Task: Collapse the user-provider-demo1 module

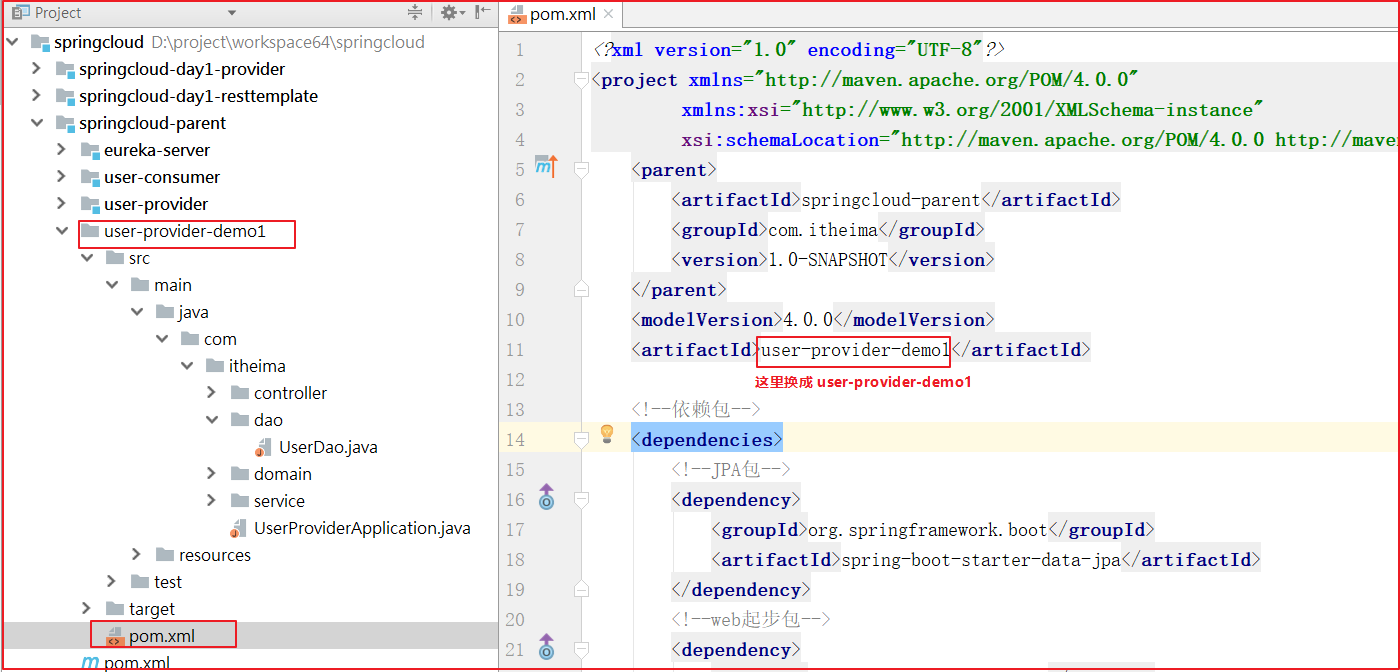Action: pyautogui.click(x=63, y=231)
